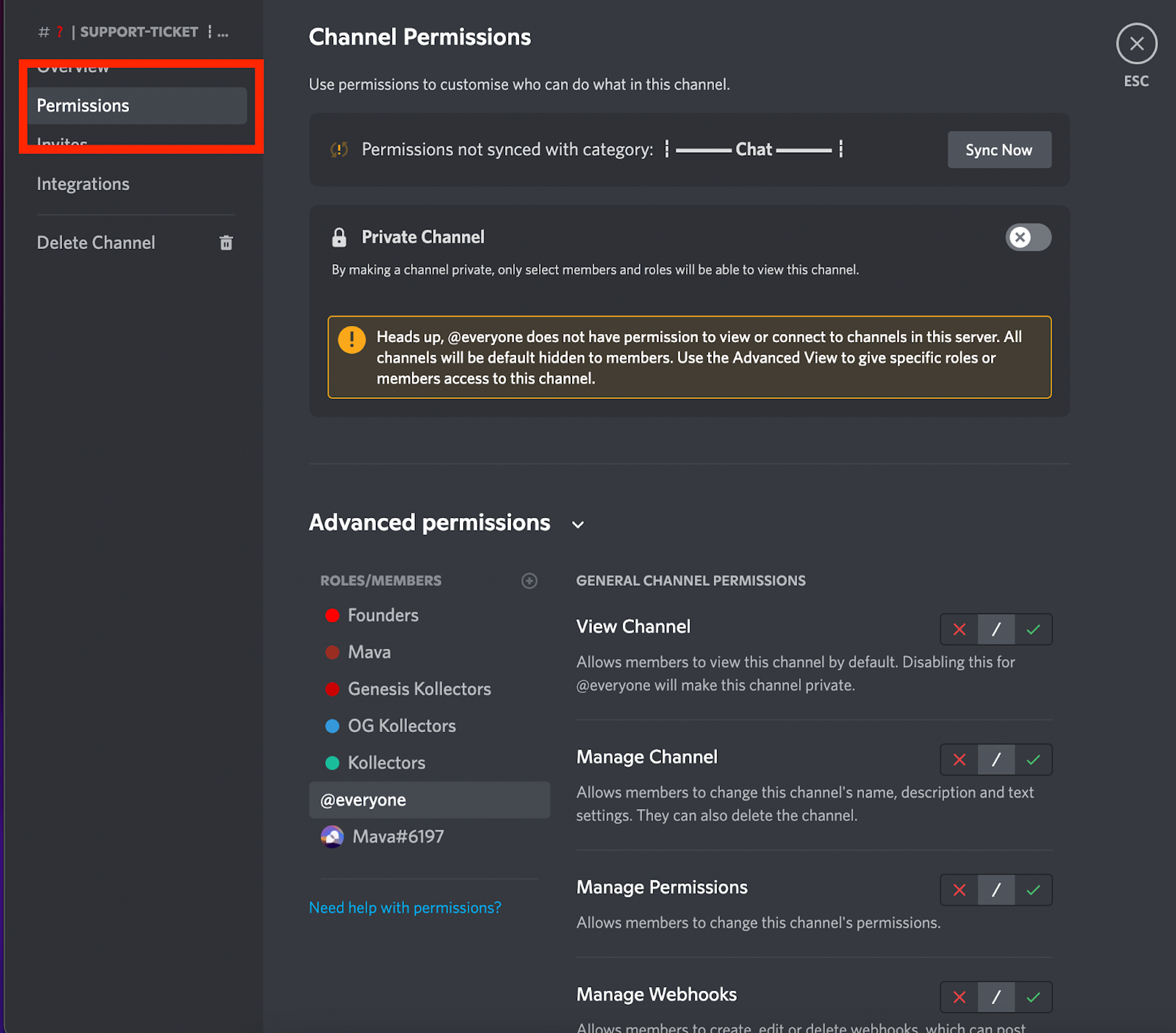Select the Kollectors role
This screenshot has height=1033, width=1176.
(x=386, y=763)
